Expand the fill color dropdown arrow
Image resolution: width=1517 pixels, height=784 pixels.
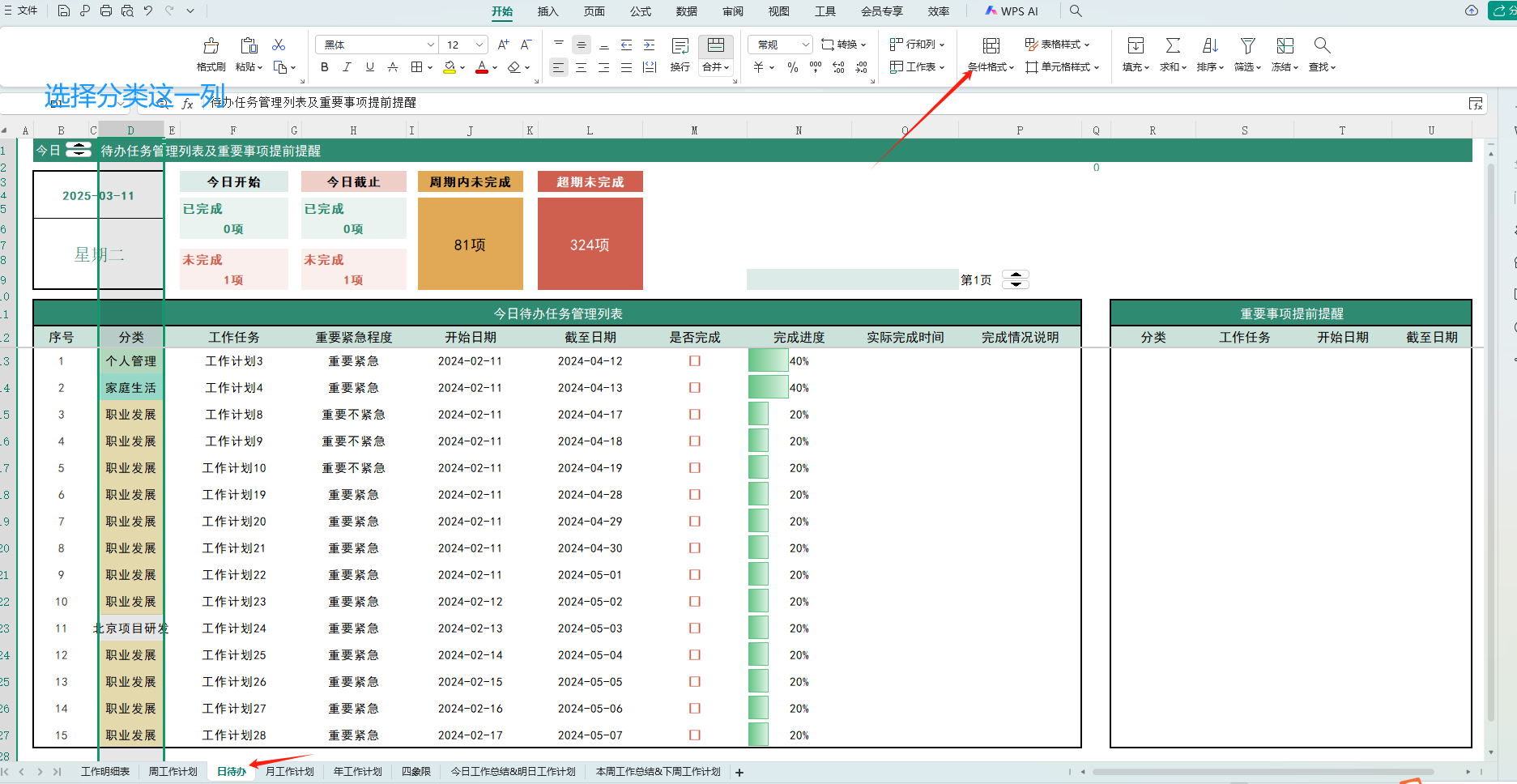pyautogui.click(x=462, y=68)
